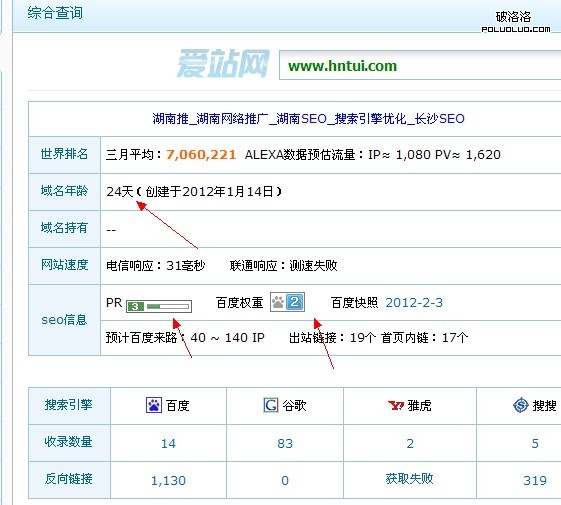Click the 百度权重 label text

(240, 303)
